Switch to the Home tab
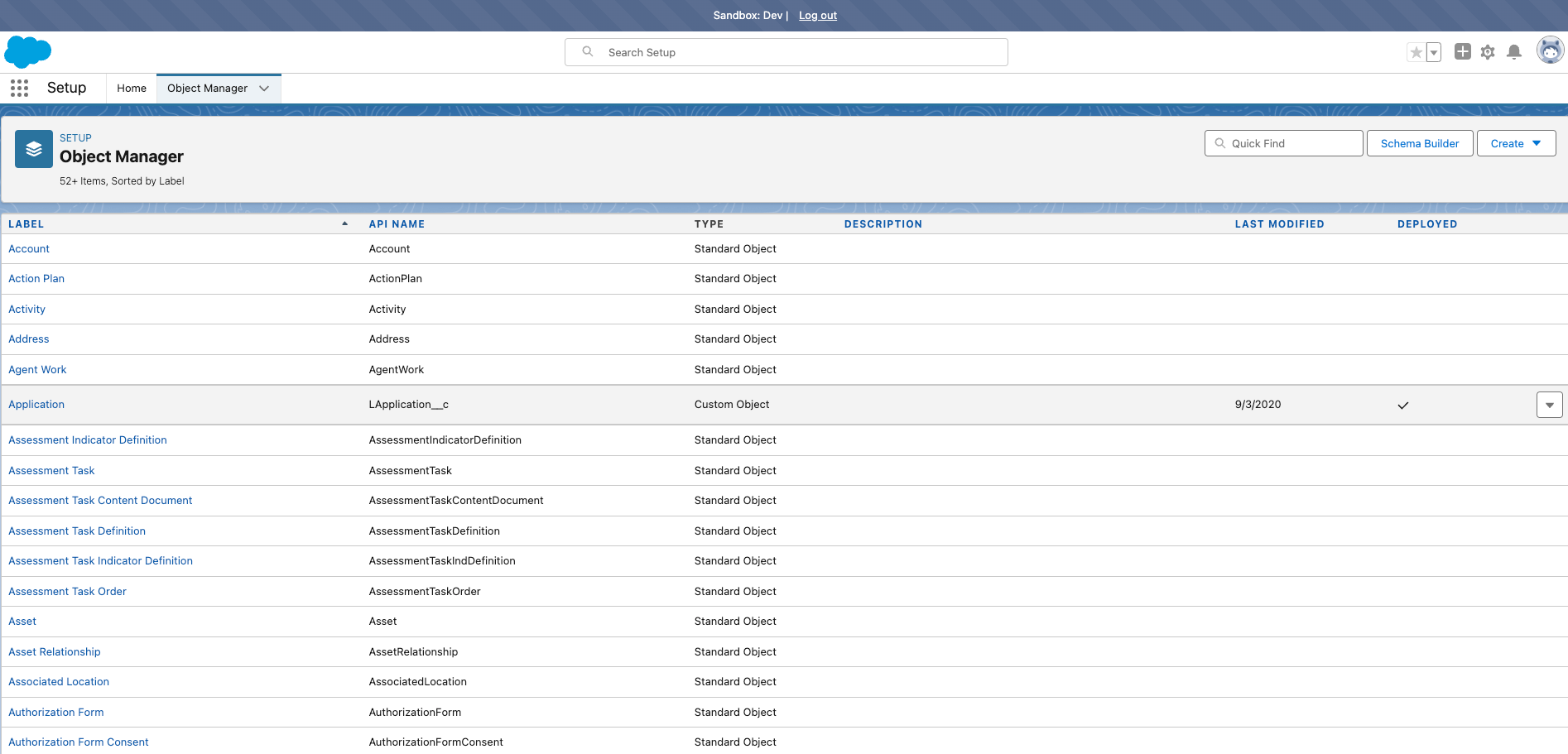Viewport: 1568px width, 754px height. click(x=132, y=89)
